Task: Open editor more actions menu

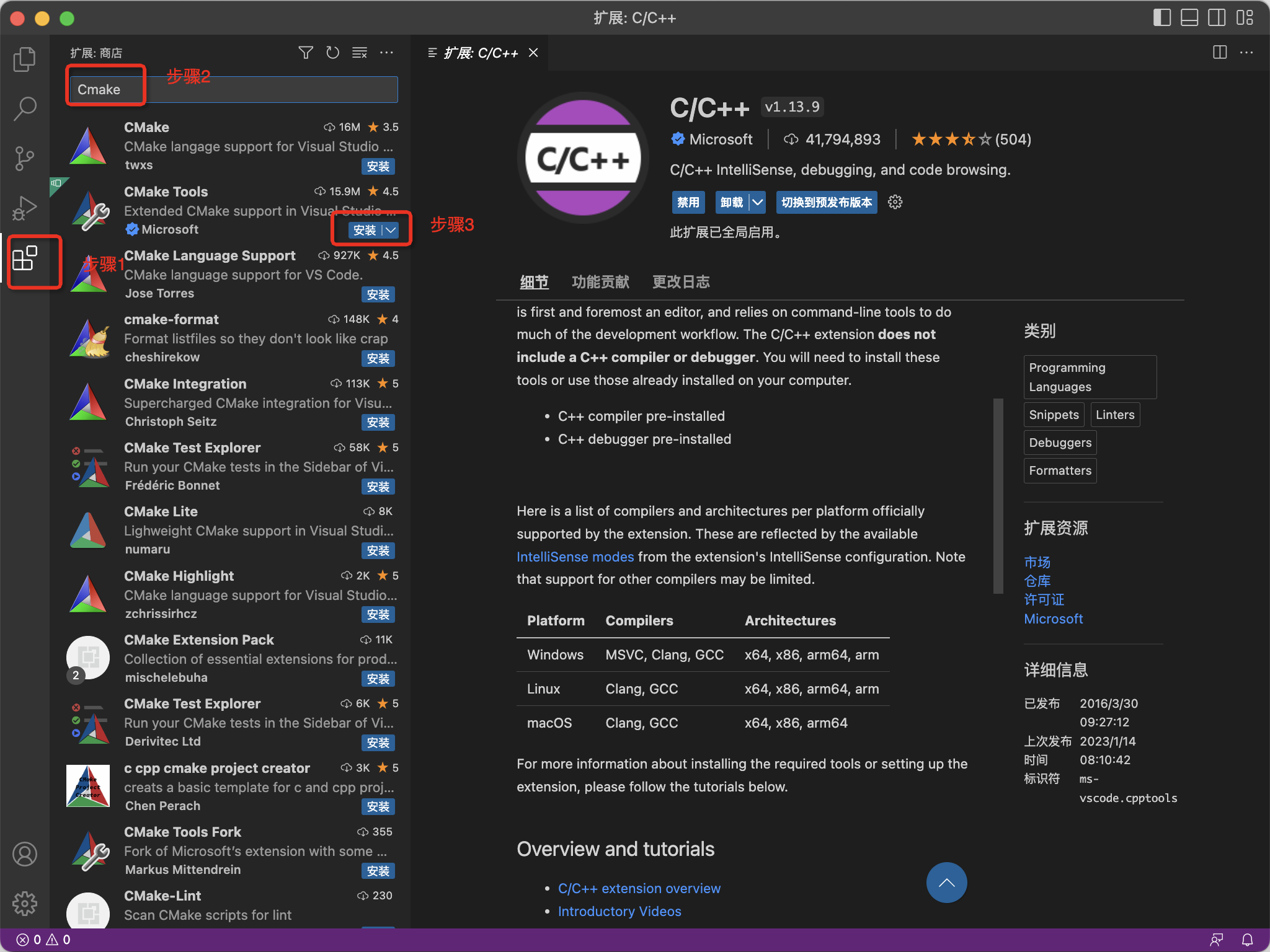Action: 1246,53
